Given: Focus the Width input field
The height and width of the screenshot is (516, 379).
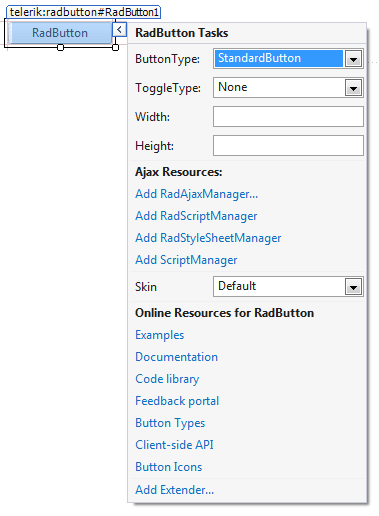Looking at the screenshot, I should tap(288, 117).
